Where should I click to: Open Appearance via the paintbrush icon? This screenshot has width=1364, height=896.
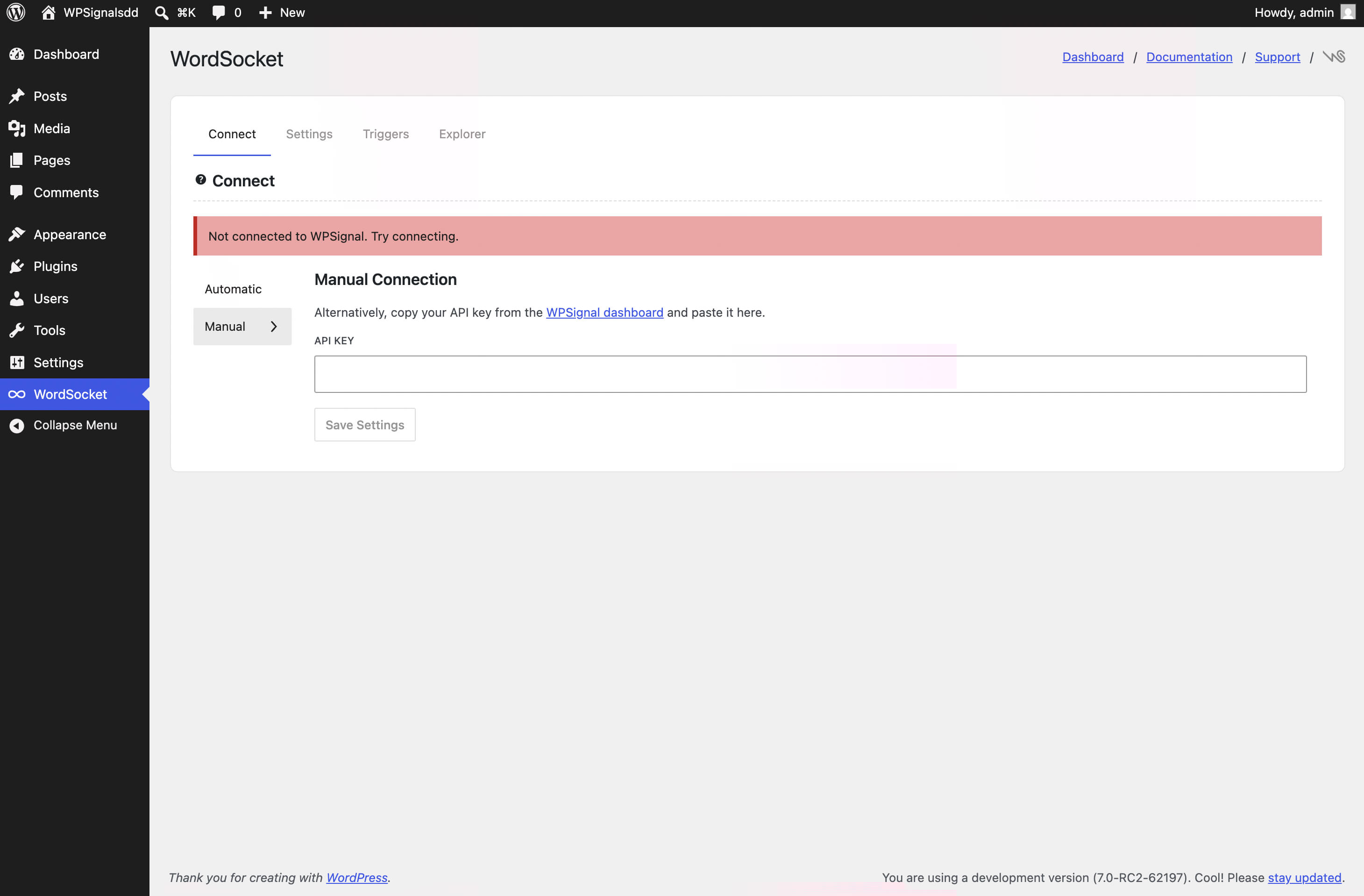click(x=17, y=234)
